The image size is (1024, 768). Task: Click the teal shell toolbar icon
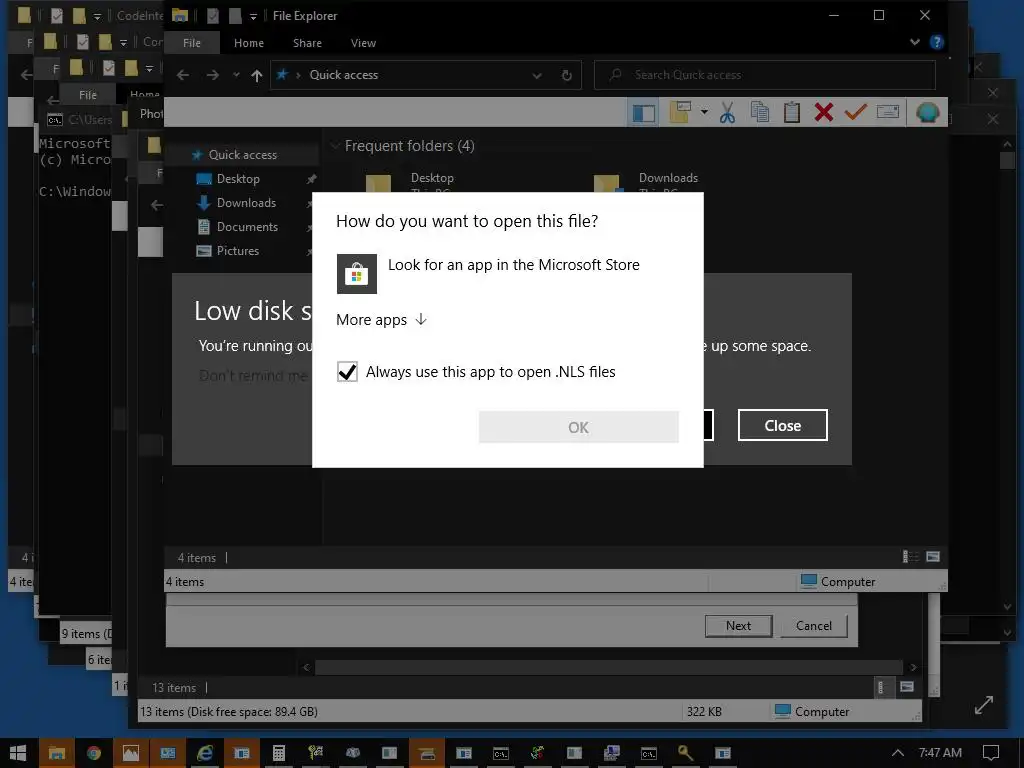click(x=927, y=112)
